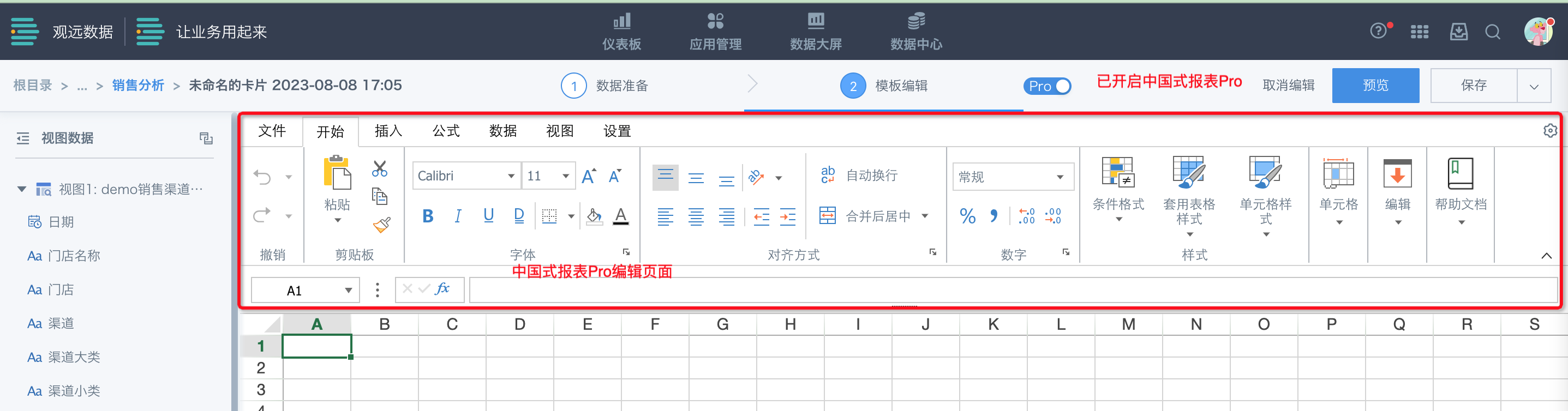Click the font color A swatch

click(620, 216)
